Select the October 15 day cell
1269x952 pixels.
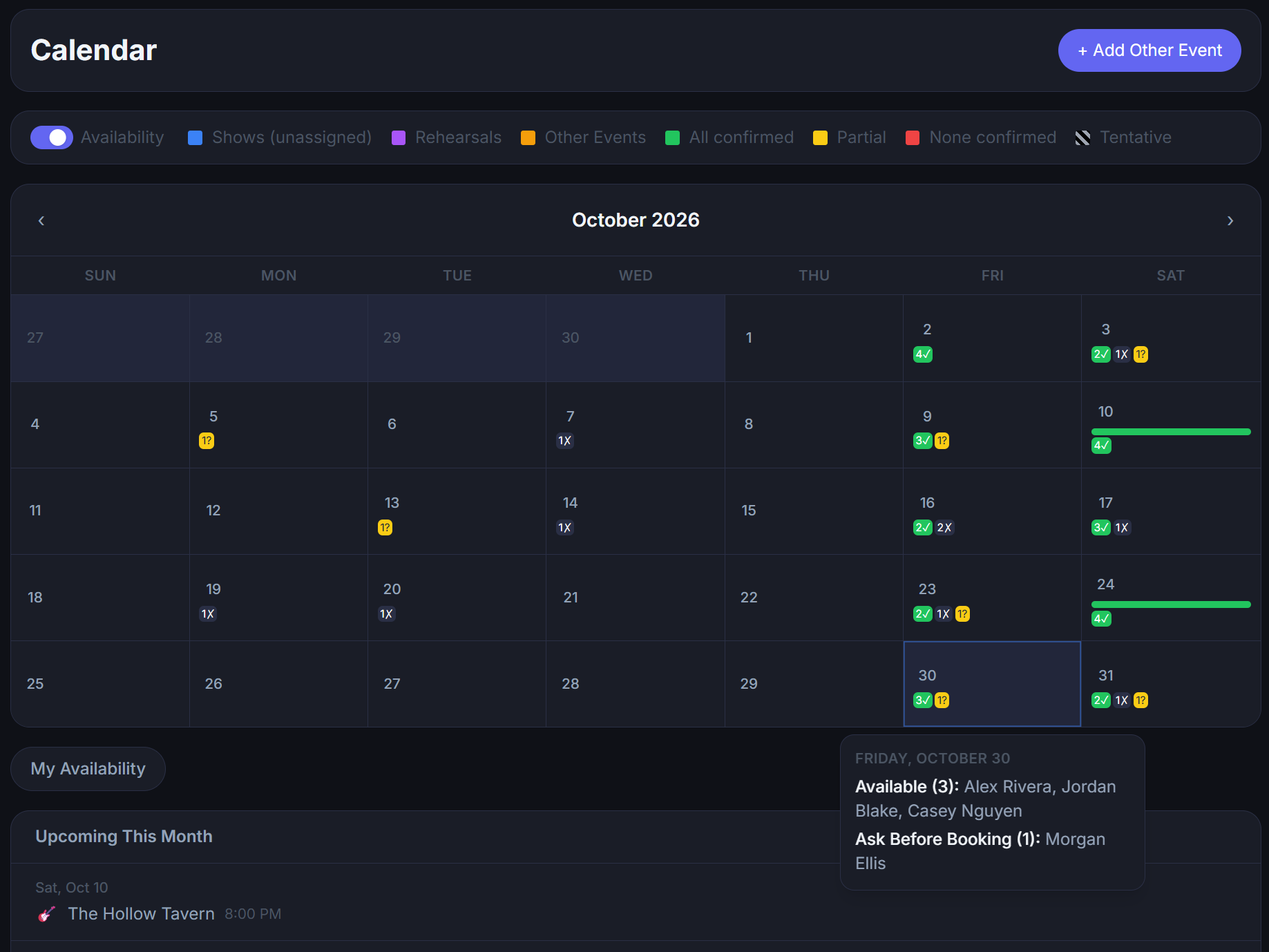[814, 511]
